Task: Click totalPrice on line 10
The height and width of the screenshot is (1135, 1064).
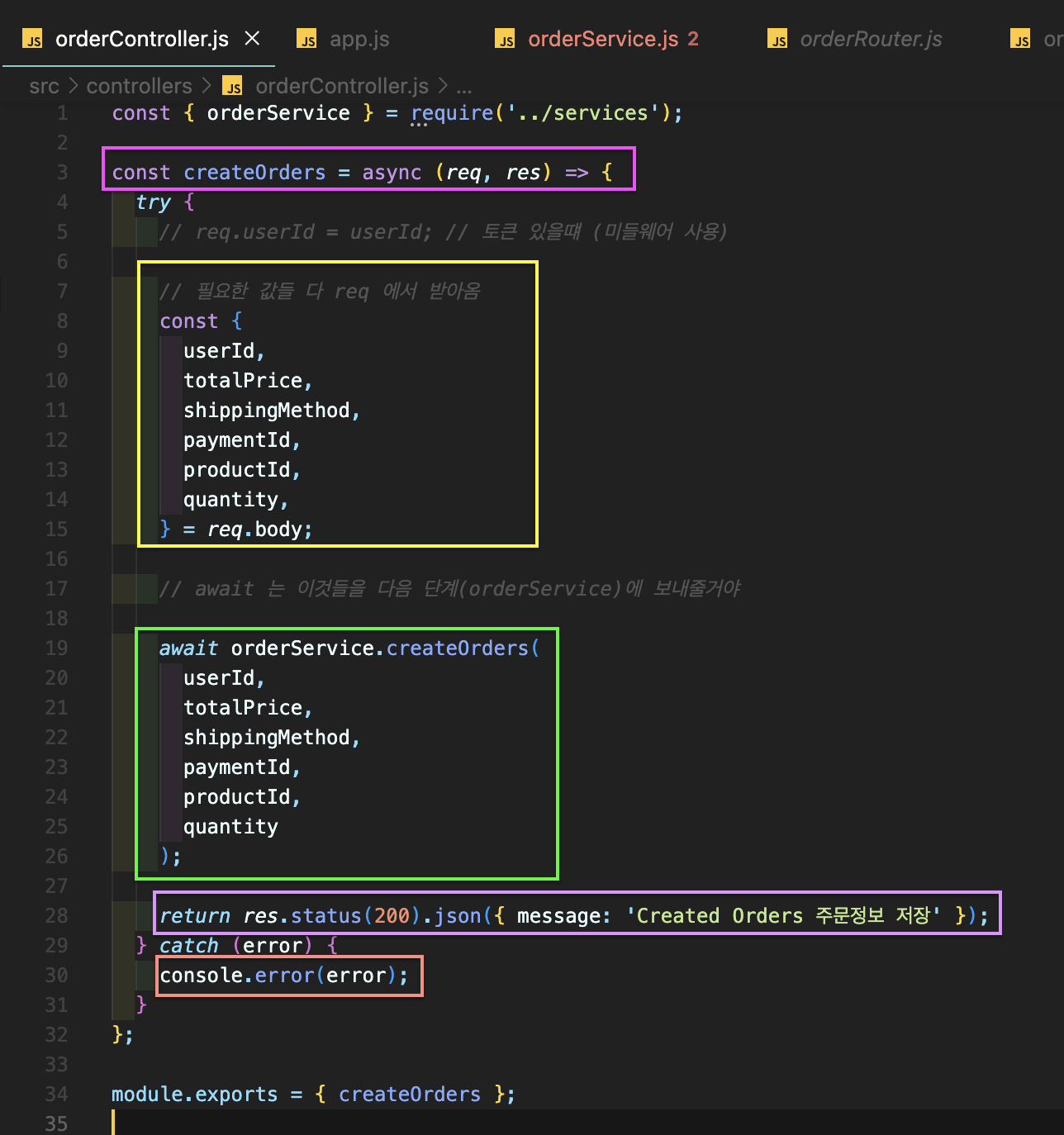Action: [x=243, y=381]
